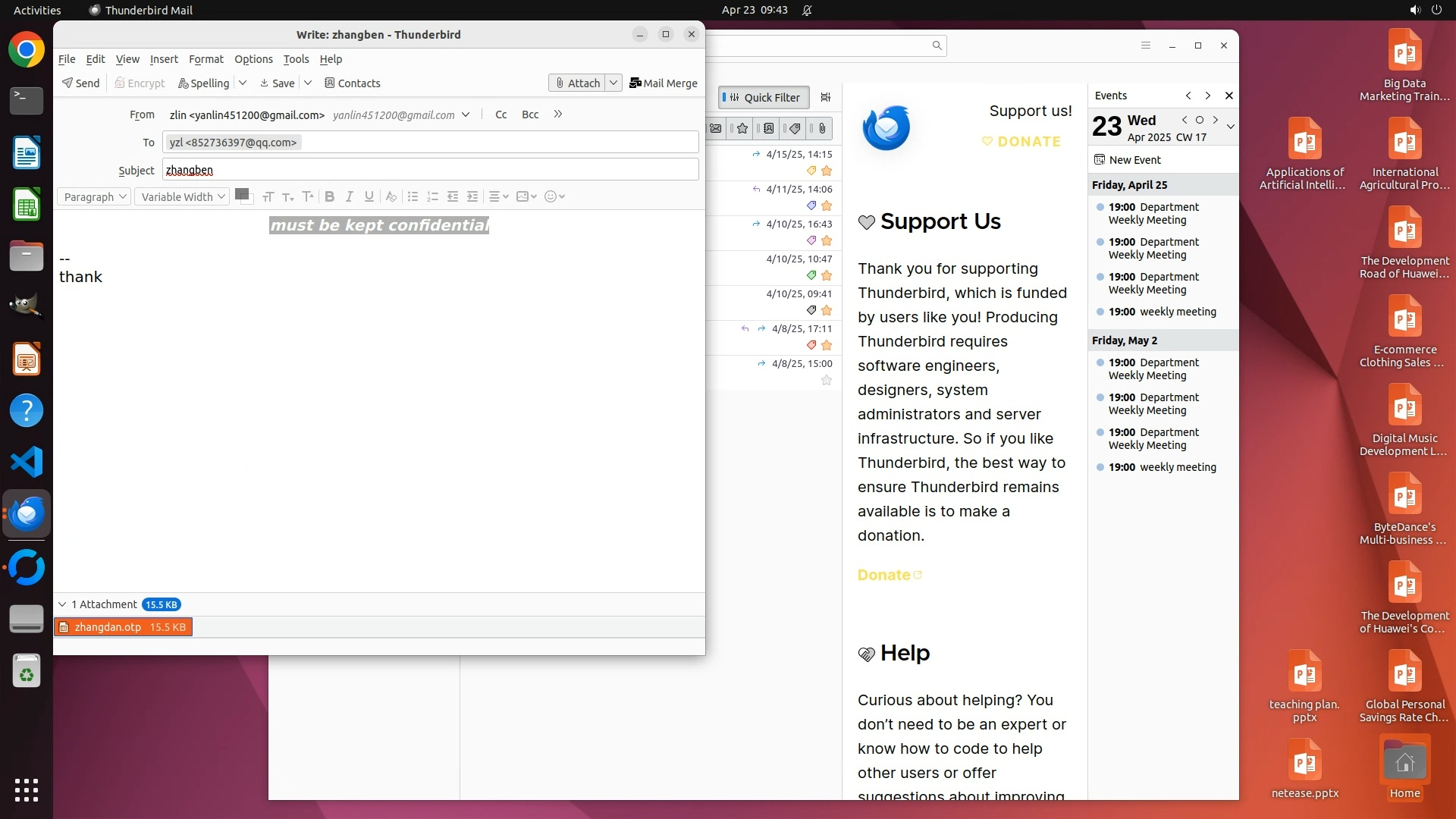This screenshot has height=819, width=1456.
Task: Toggle the starred messages filter
Action: click(742, 128)
